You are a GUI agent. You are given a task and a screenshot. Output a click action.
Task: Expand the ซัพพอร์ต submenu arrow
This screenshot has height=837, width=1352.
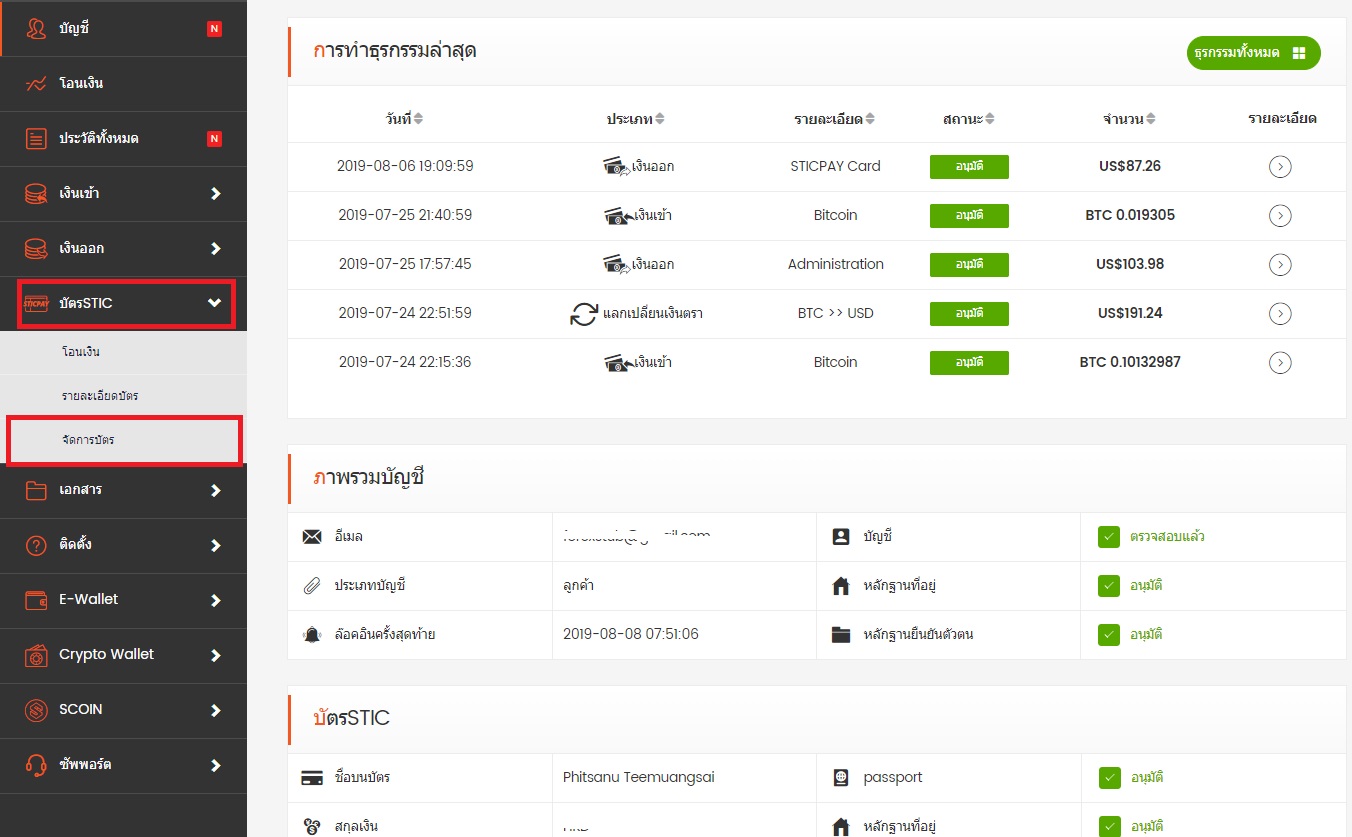215,765
